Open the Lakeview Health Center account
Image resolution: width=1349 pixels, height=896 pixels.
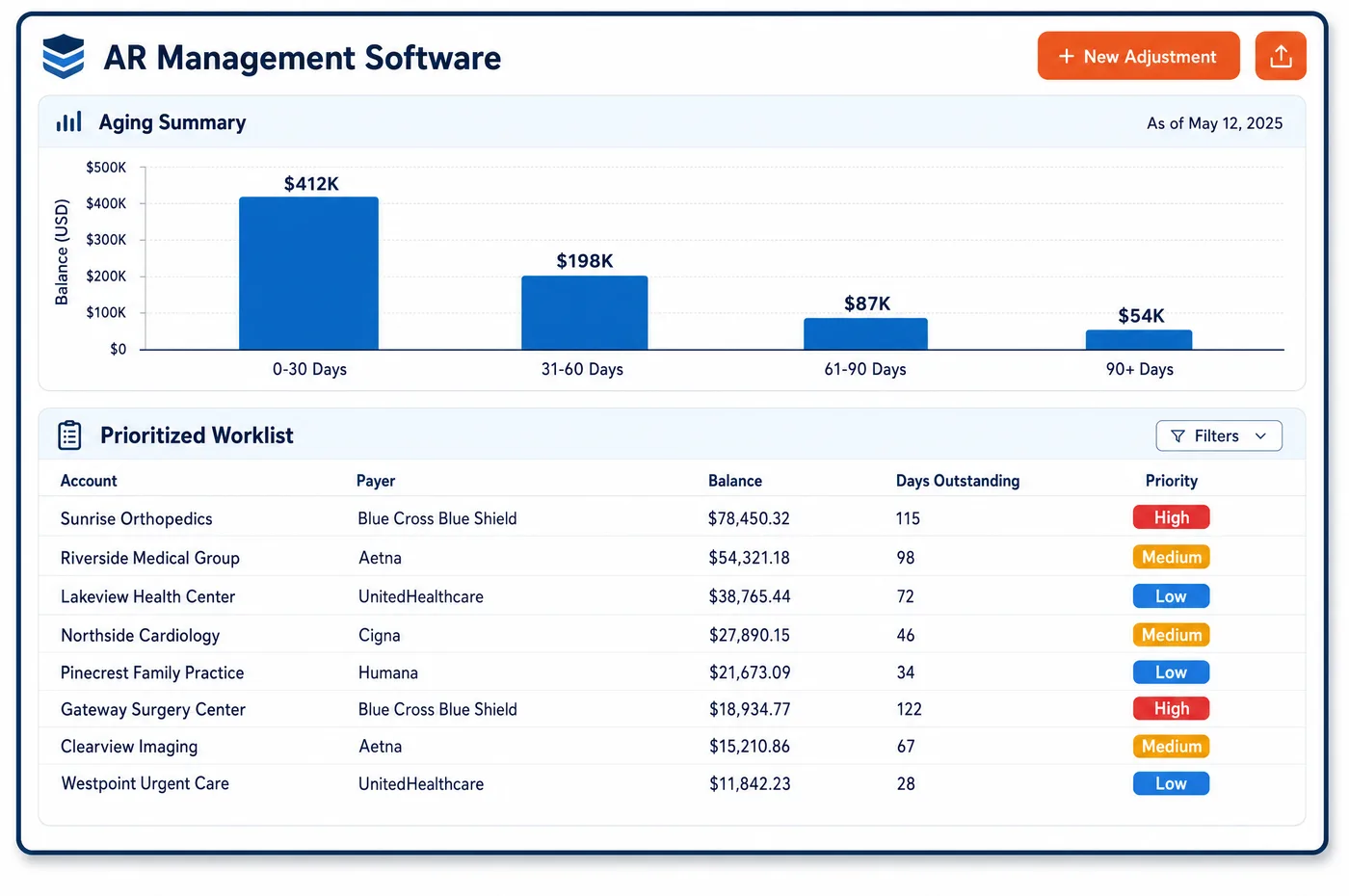pyautogui.click(x=147, y=596)
